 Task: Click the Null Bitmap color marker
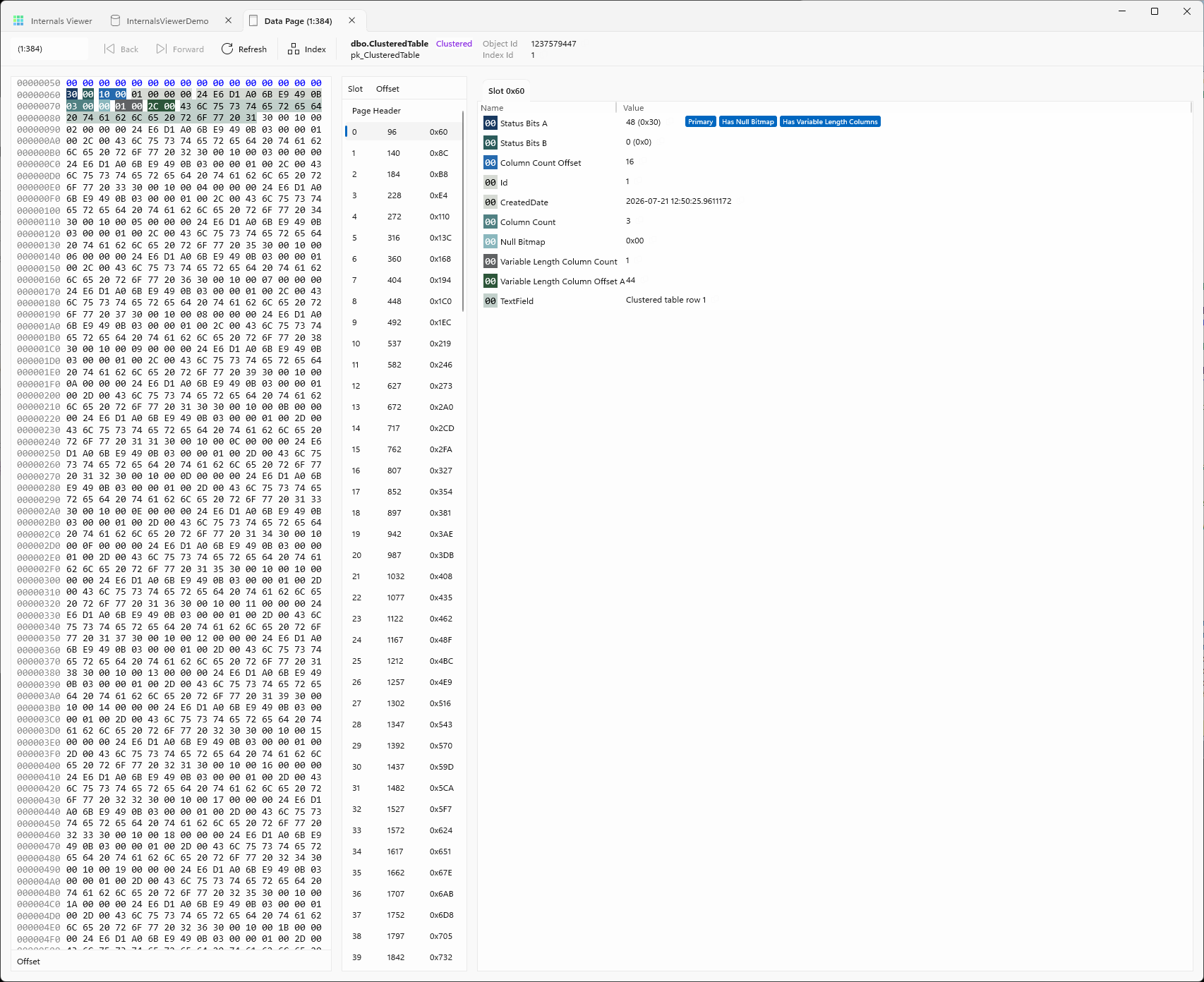pyautogui.click(x=490, y=242)
